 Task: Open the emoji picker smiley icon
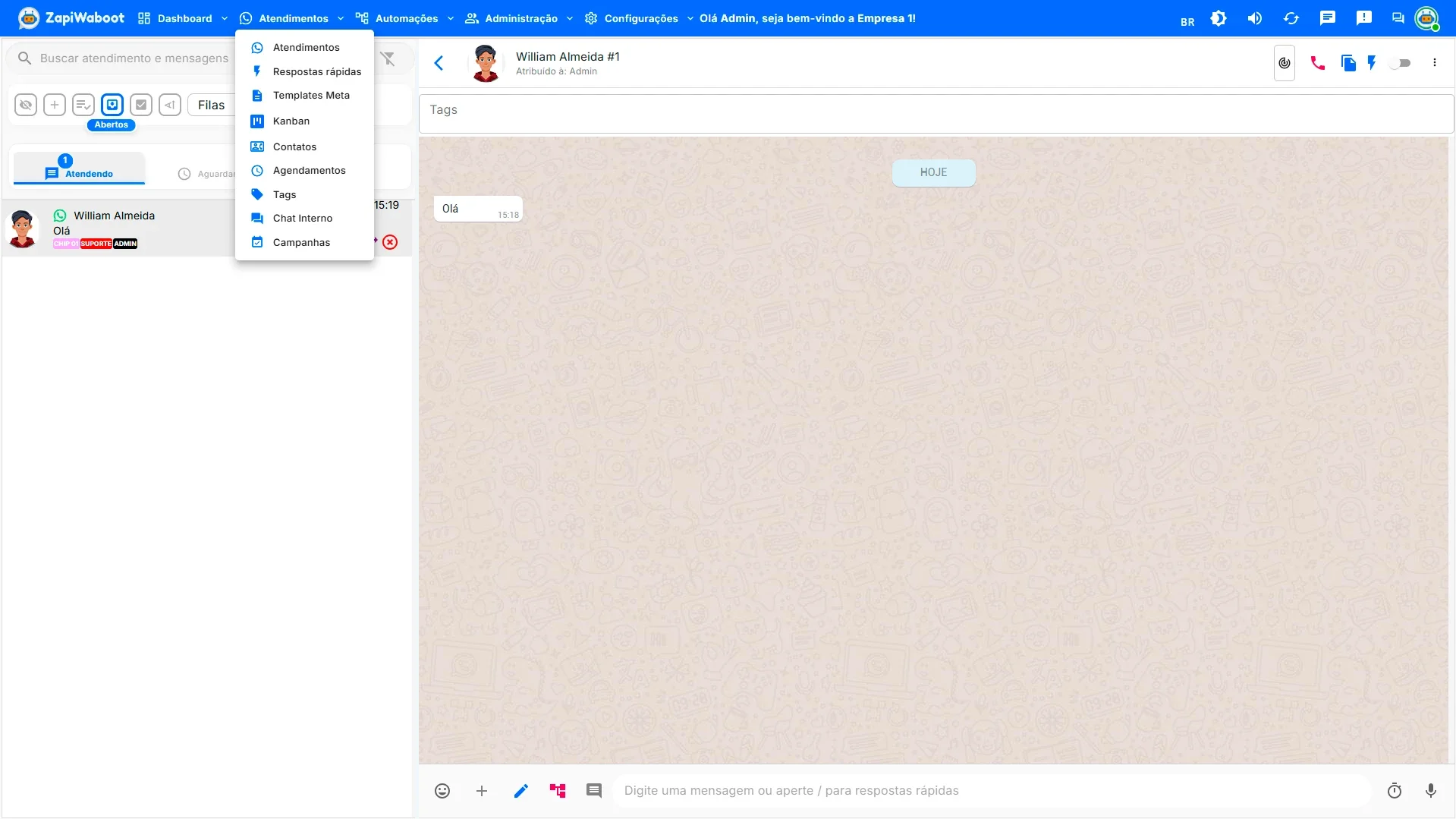click(442, 791)
